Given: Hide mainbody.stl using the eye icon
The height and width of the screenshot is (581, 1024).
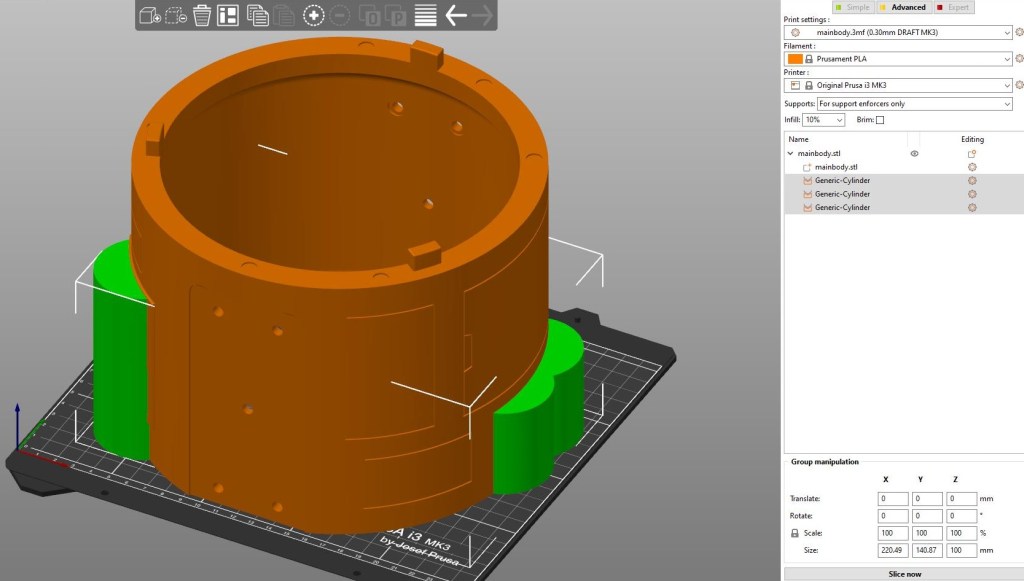Looking at the screenshot, I should [x=914, y=154].
